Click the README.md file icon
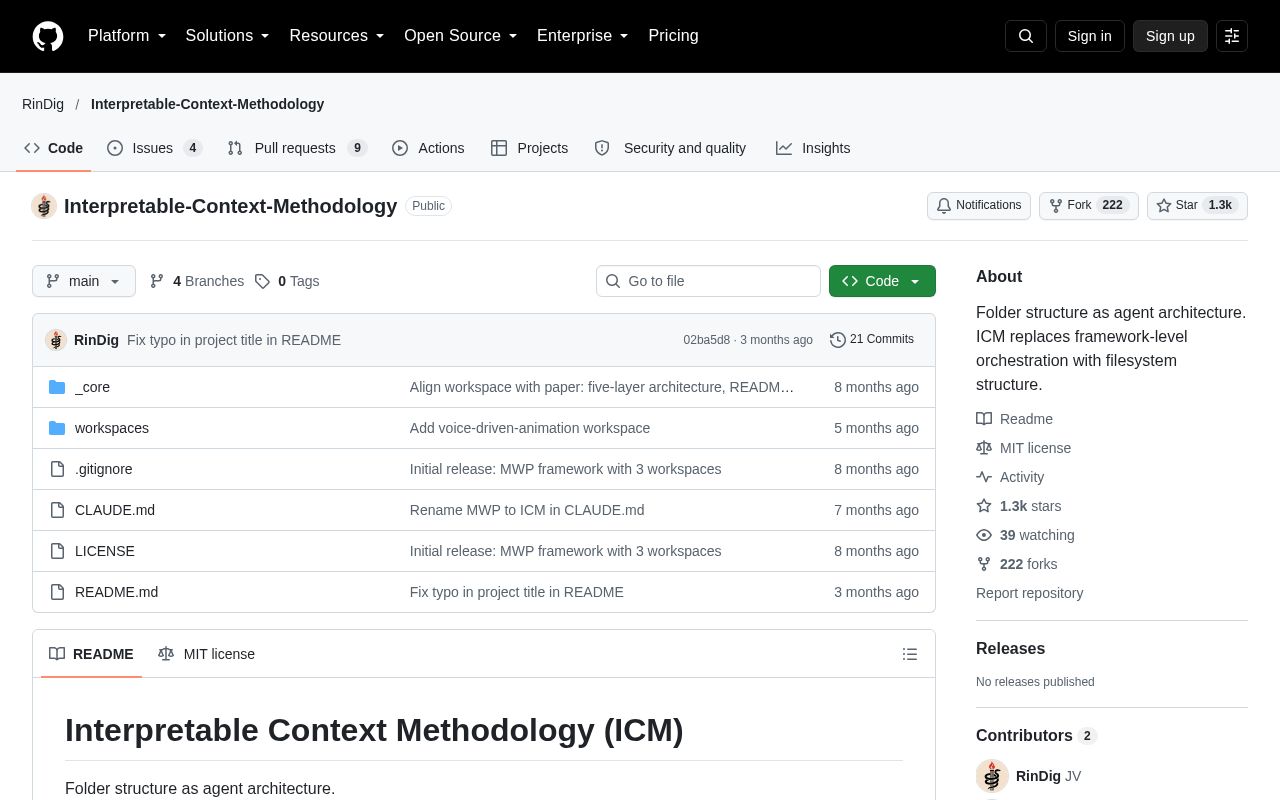The height and width of the screenshot is (800, 1280). (x=57, y=592)
